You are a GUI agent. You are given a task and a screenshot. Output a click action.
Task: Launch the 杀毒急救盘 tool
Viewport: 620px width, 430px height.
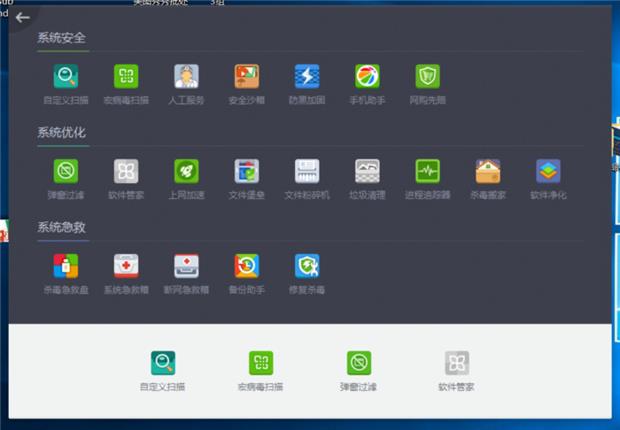coord(66,266)
